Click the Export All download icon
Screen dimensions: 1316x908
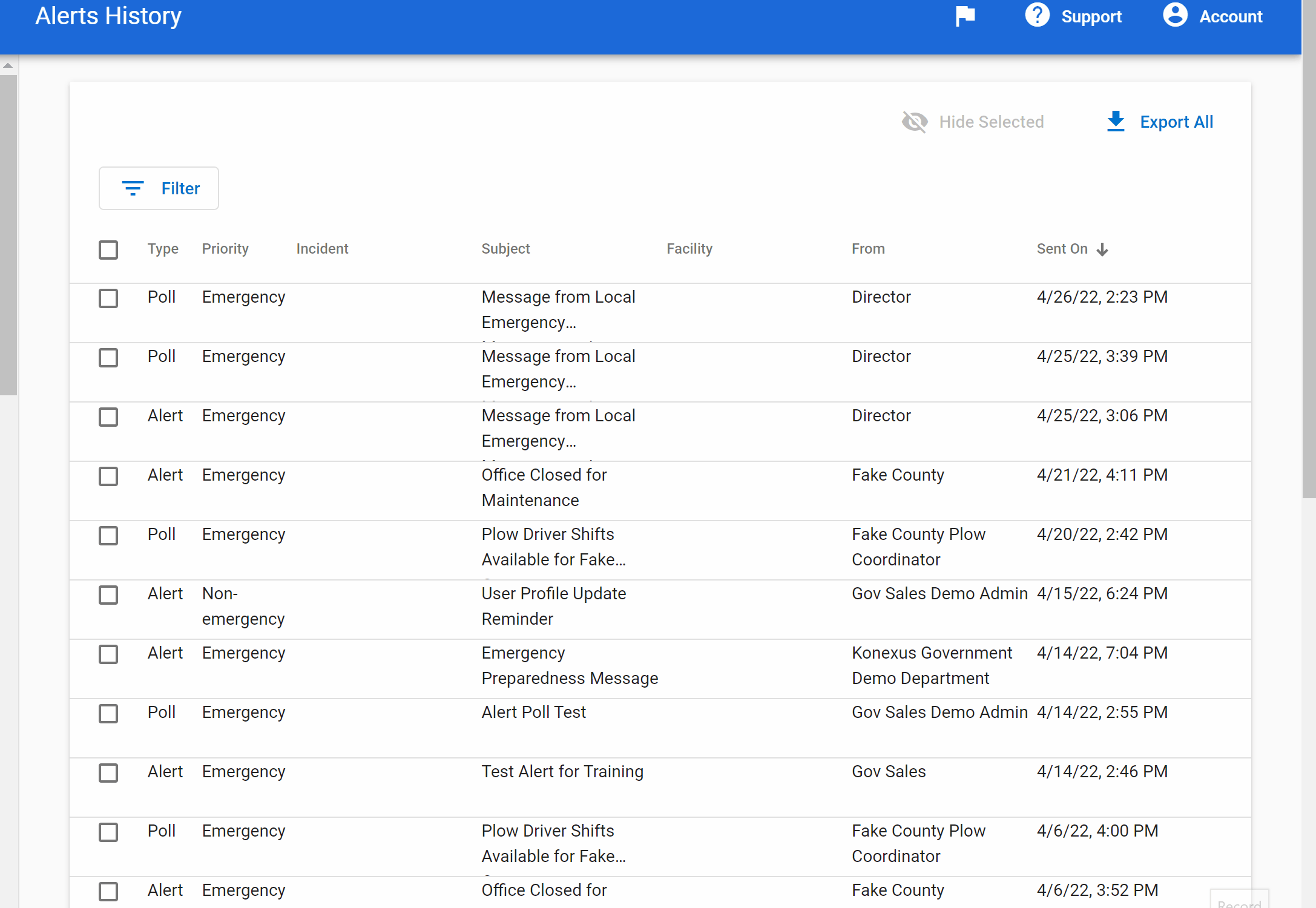(1115, 121)
